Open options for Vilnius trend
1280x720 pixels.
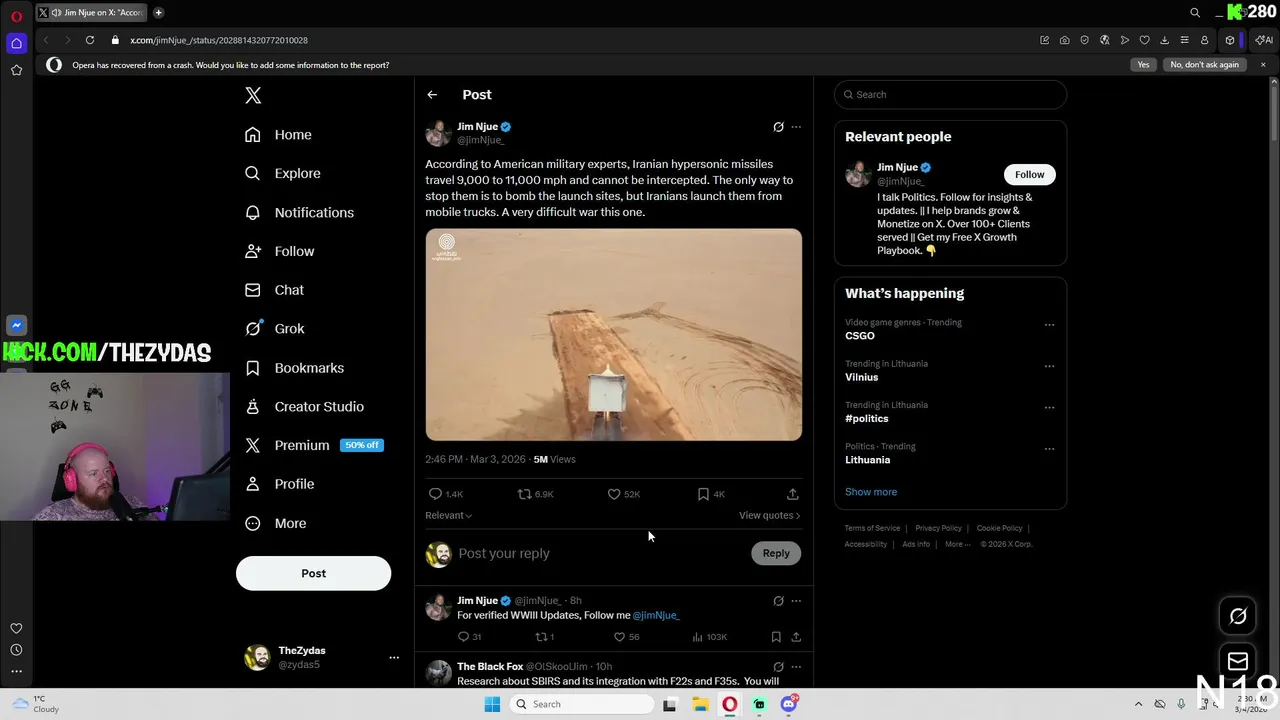[1049, 366]
